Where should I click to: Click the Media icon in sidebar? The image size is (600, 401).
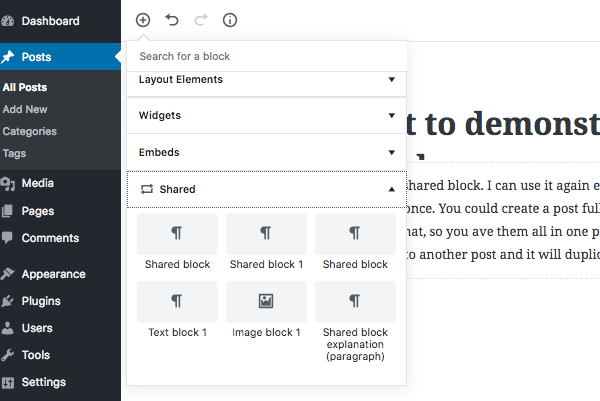7,183
